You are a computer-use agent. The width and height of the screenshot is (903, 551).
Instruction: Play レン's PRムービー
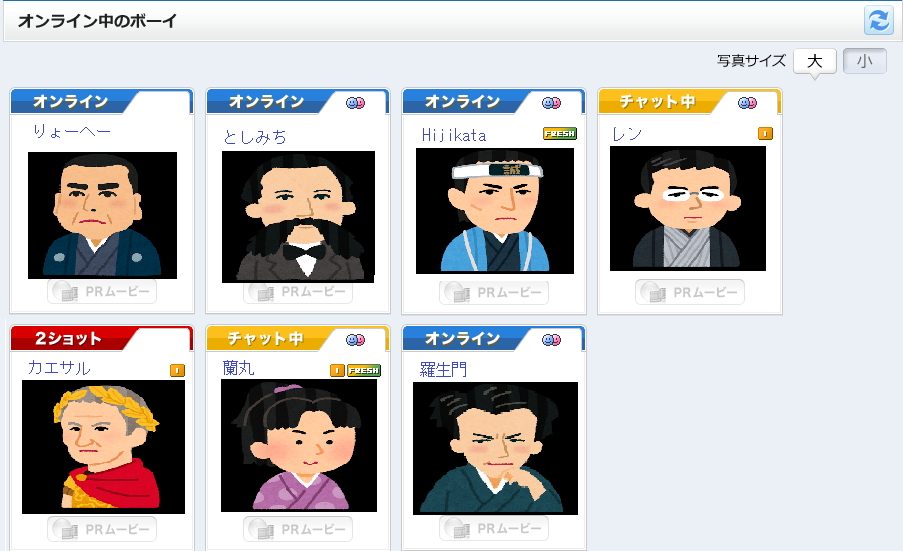point(690,292)
